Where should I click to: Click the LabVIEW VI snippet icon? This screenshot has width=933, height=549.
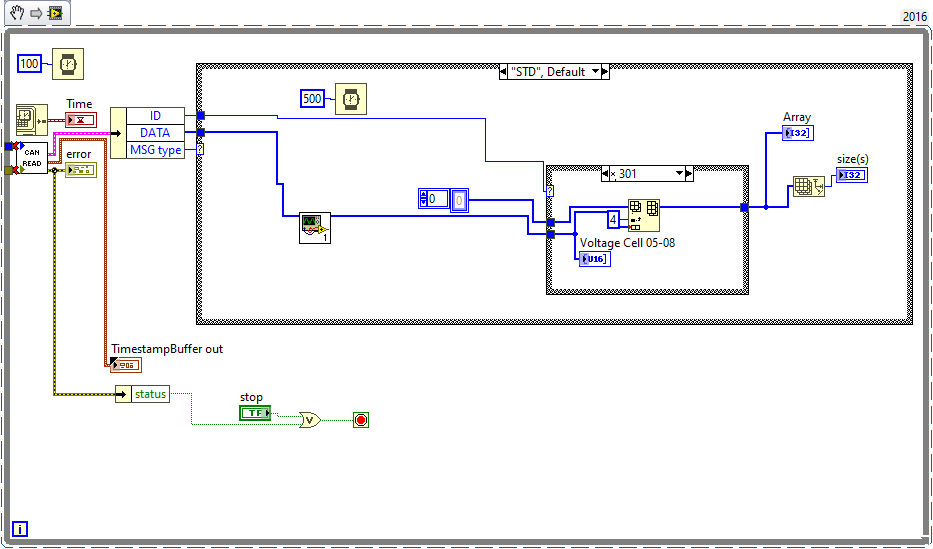coord(55,13)
